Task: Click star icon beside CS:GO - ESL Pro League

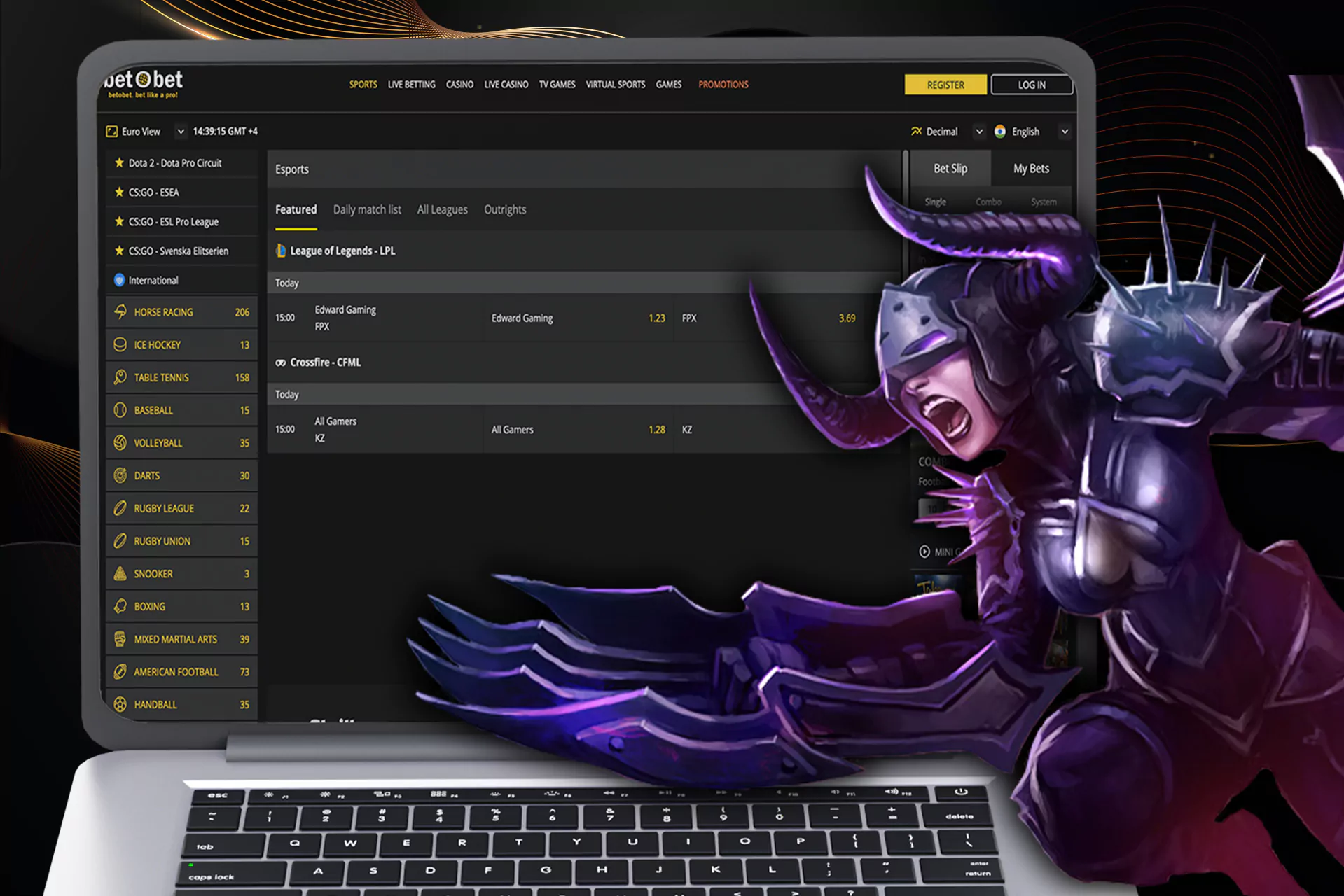Action: (119, 221)
